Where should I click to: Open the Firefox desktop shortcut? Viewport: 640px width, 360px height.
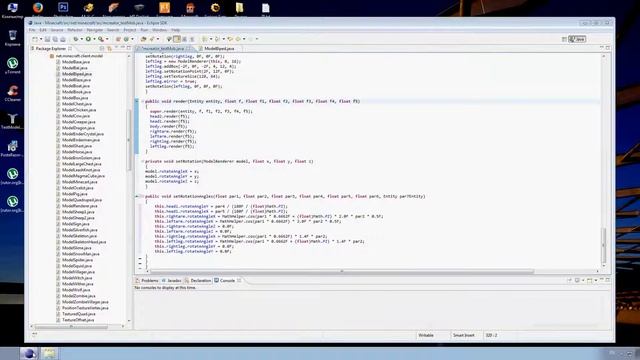38,8
